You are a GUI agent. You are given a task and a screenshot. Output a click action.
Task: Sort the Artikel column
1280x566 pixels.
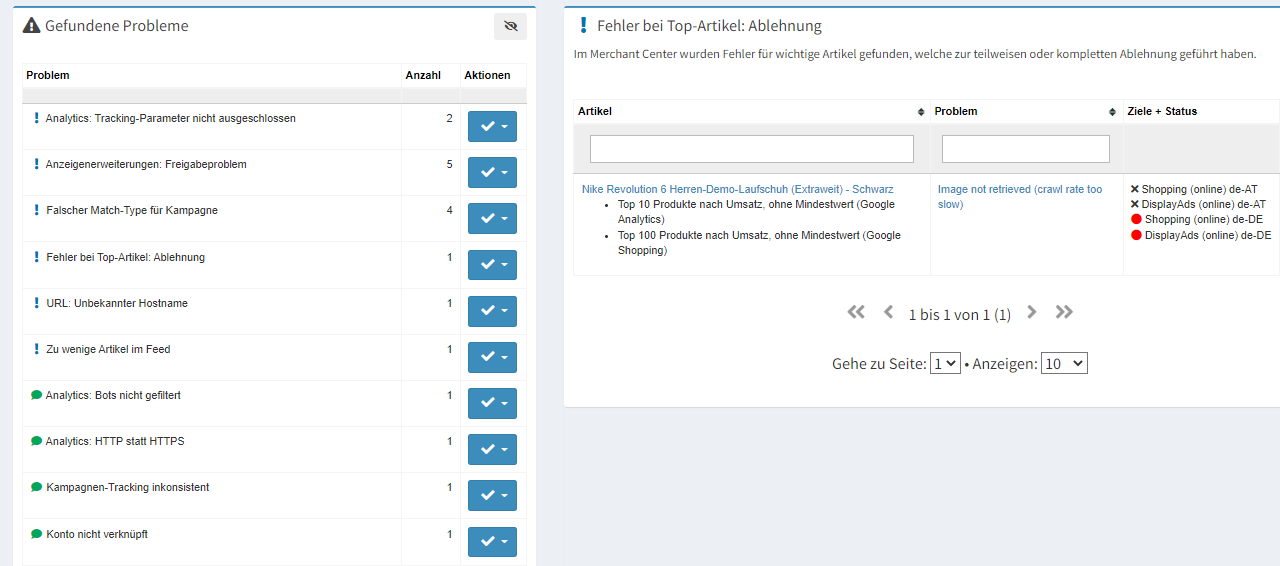pos(920,112)
